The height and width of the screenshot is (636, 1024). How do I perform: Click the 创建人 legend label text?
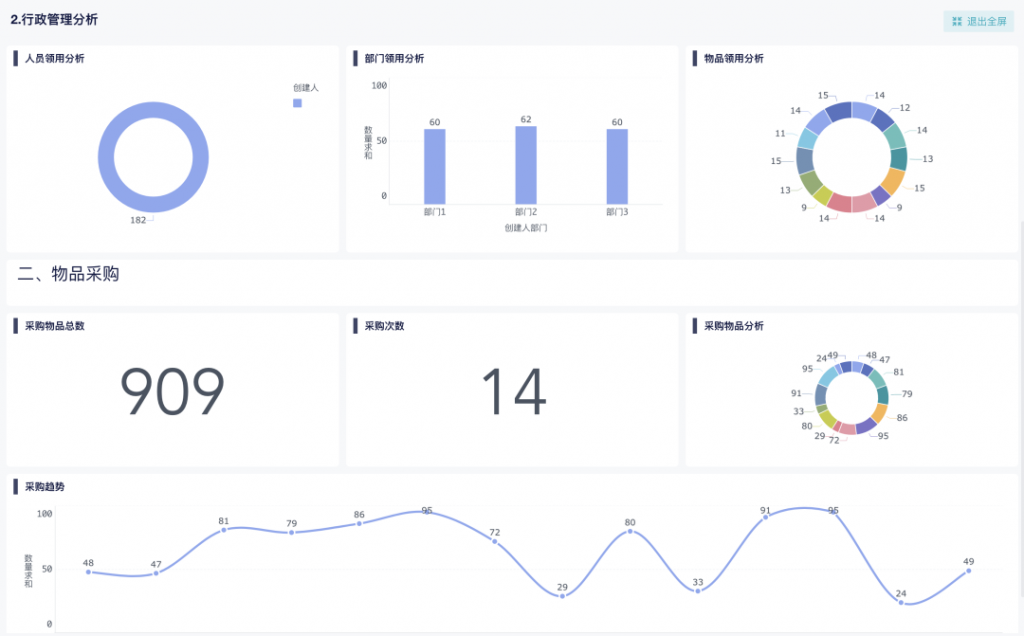305,88
